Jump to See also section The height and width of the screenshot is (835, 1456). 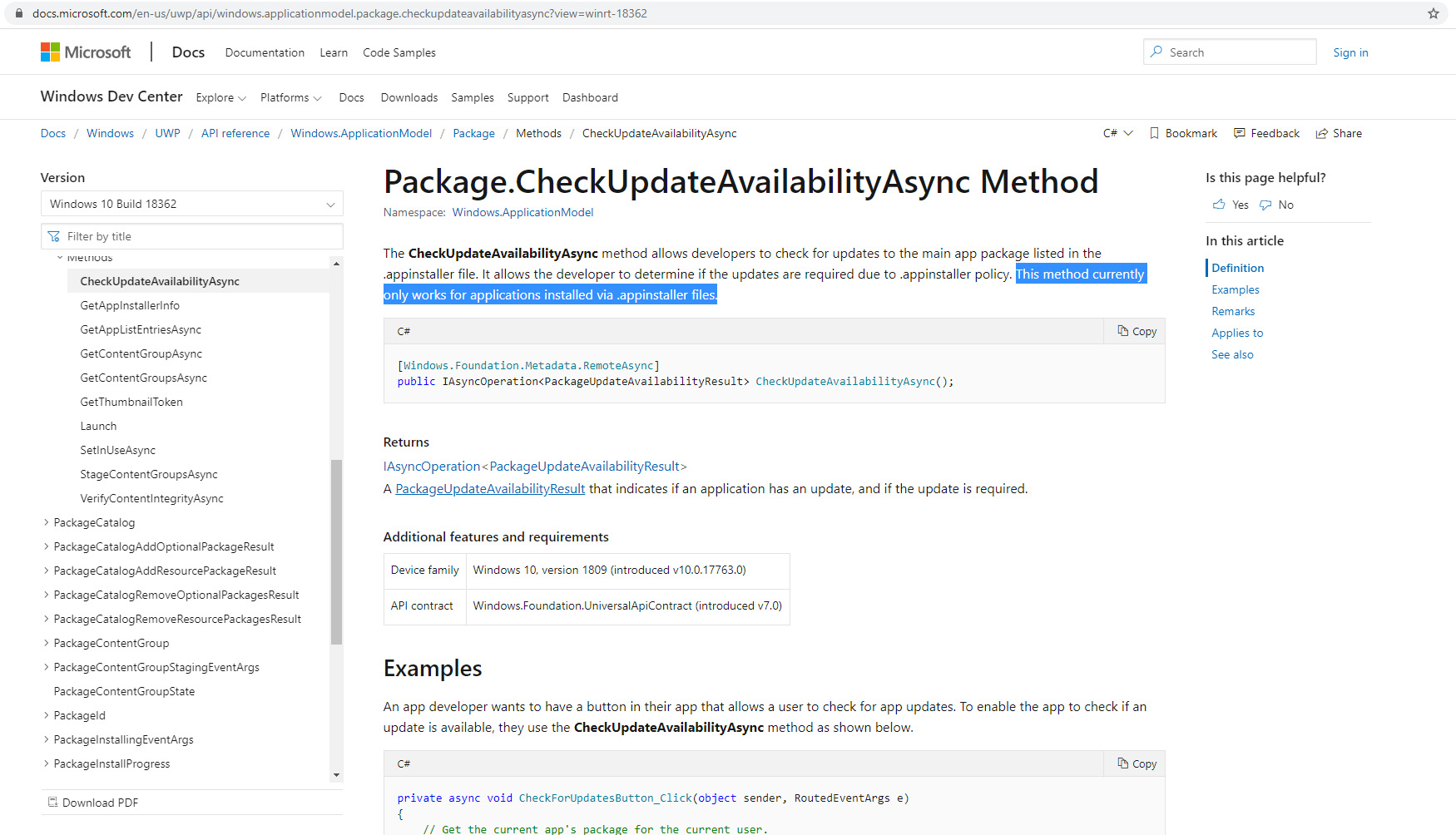tap(1232, 354)
